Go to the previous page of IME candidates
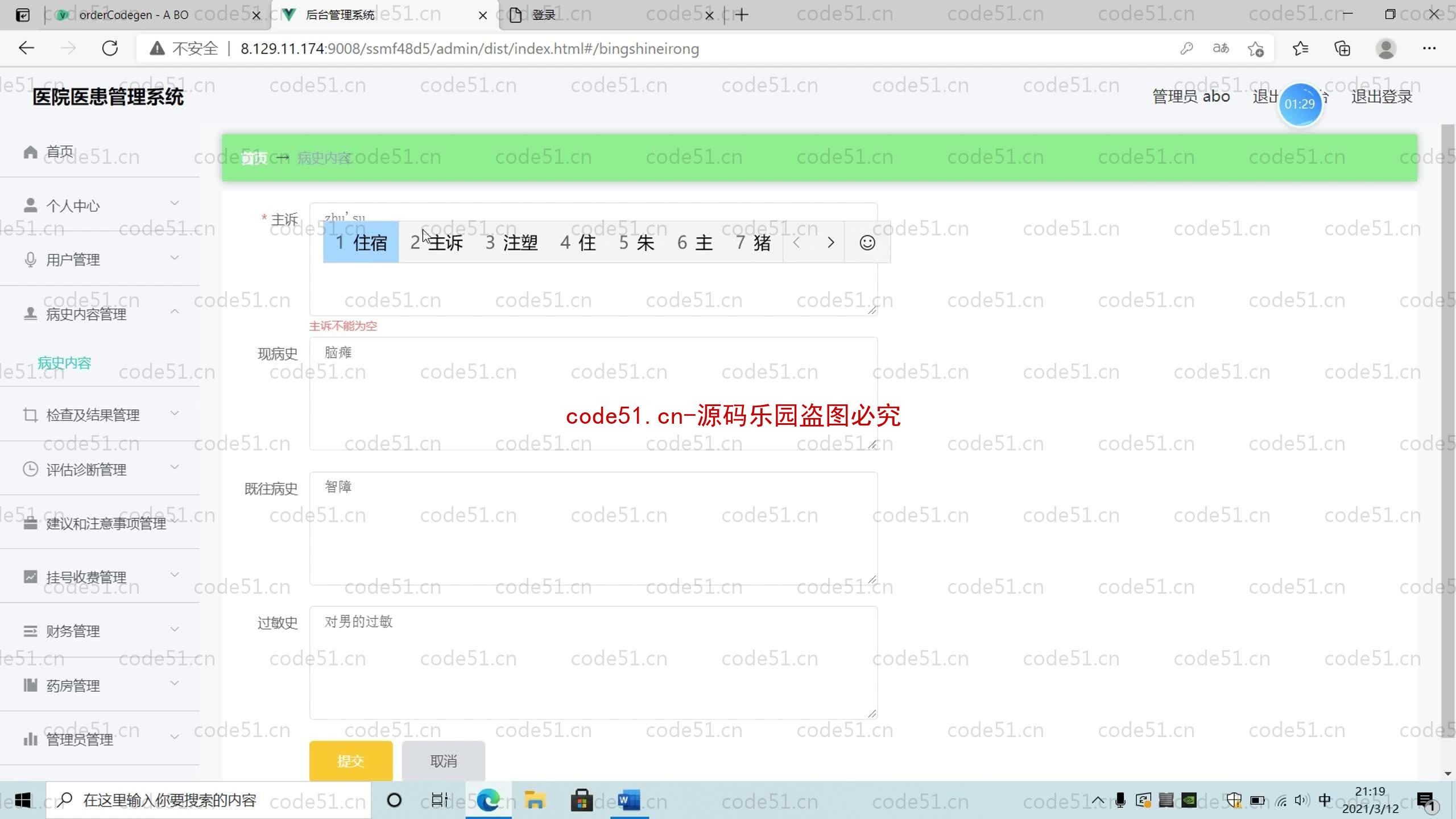 tap(797, 243)
